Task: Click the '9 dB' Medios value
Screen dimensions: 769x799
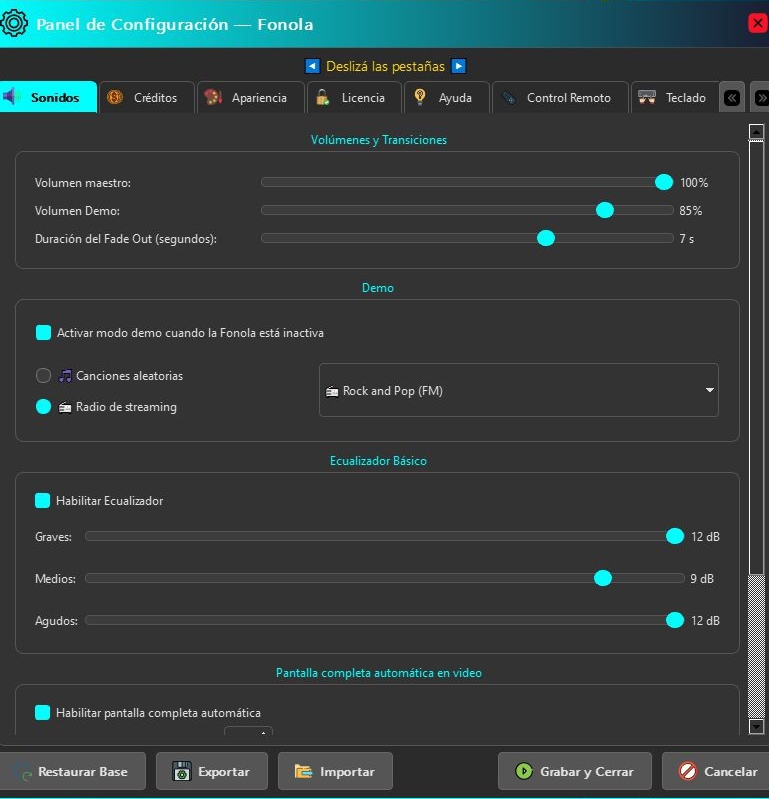Action: pyautogui.click(x=702, y=579)
